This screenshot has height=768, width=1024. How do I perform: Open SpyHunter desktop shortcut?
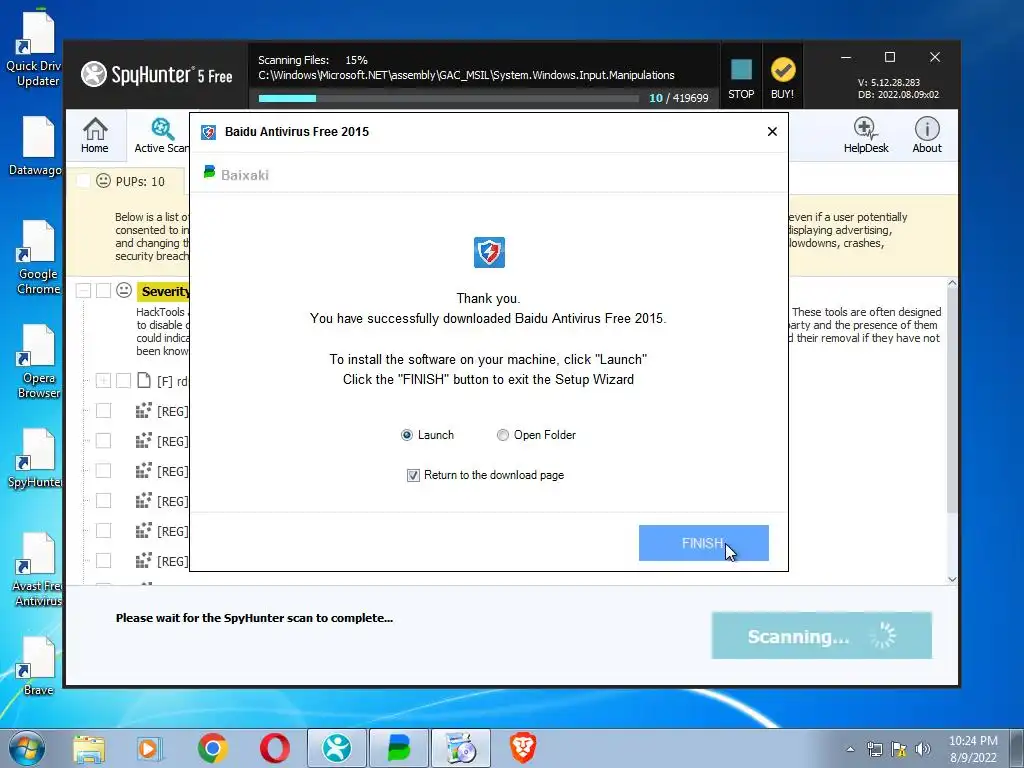[x=35, y=458]
